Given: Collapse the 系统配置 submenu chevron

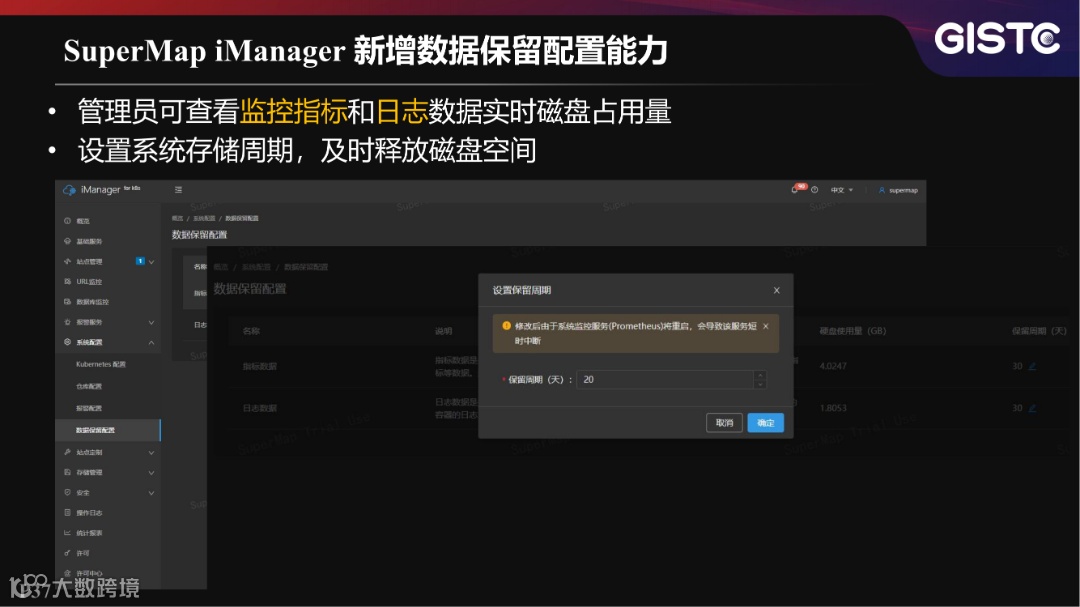Looking at the screenshot, I should (x=152, y=342).
